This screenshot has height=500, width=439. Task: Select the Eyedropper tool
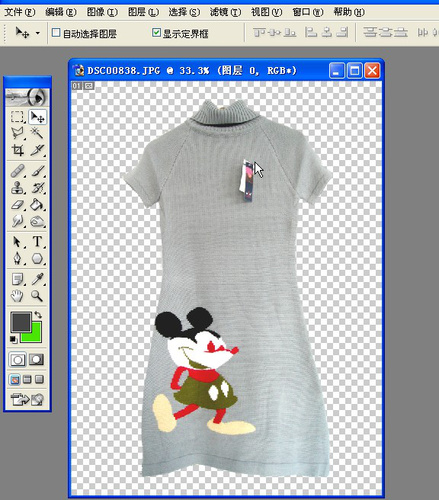click(x=37, y=279)
